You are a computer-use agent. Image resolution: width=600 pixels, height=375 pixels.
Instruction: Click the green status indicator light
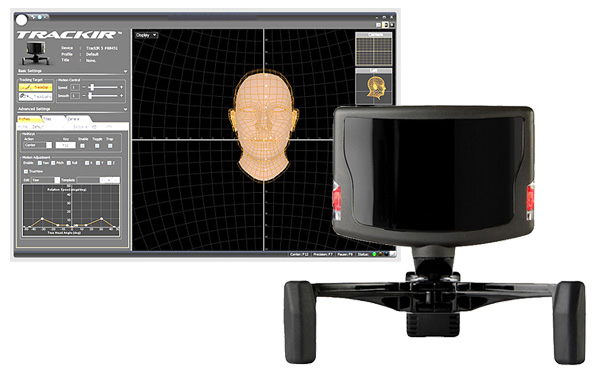point(374,254)
